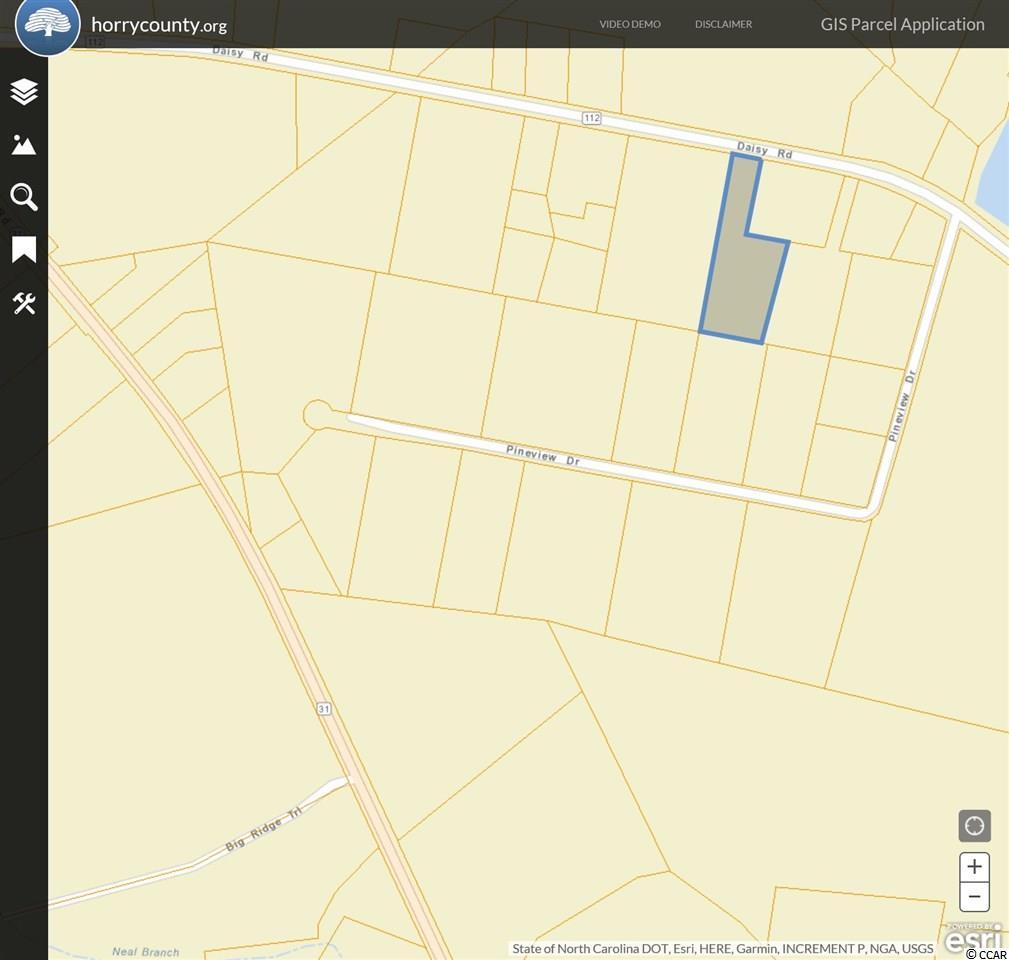The width and height of the screenshot is (1009, 960).
Task: Open the map layers panel
Action: (24, 92)
